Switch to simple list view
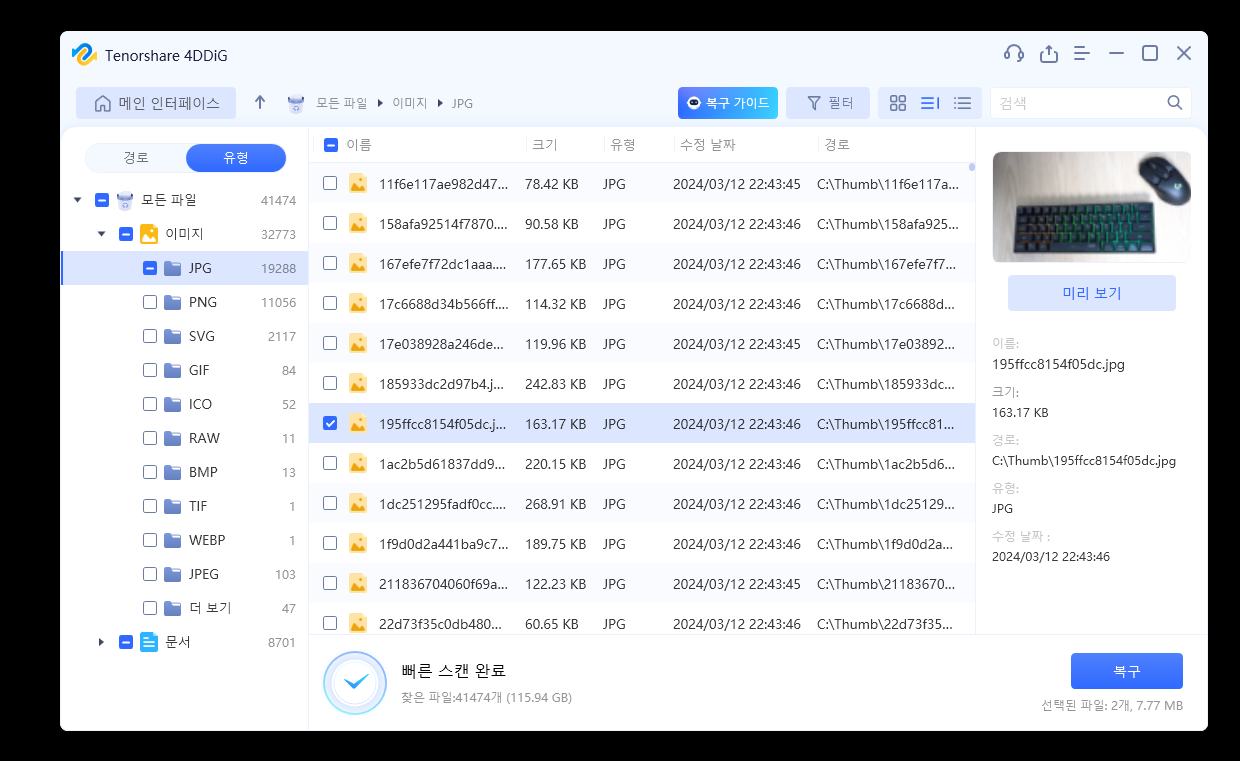 tap(962, 103)
